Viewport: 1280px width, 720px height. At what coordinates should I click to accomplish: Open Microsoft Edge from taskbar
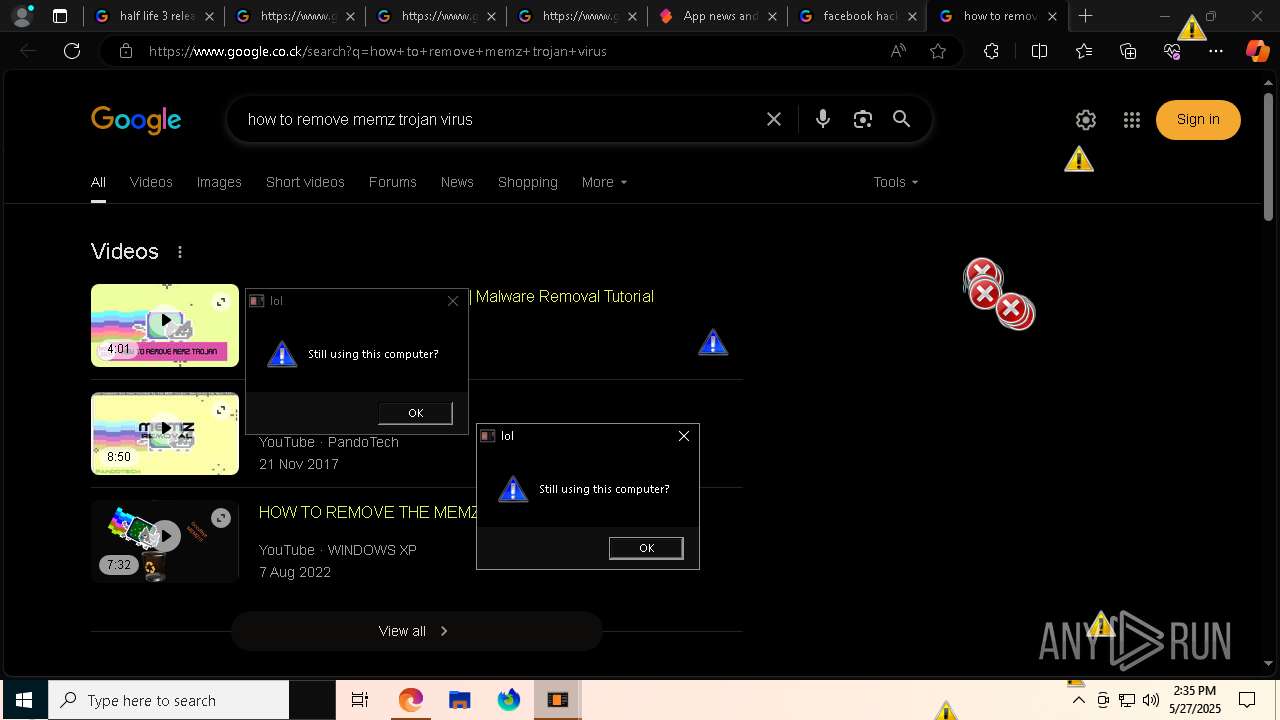[410, 700]
